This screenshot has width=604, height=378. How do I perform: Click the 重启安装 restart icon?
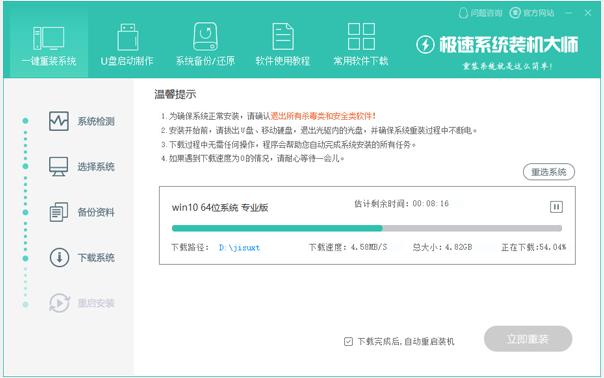[59, 303]
